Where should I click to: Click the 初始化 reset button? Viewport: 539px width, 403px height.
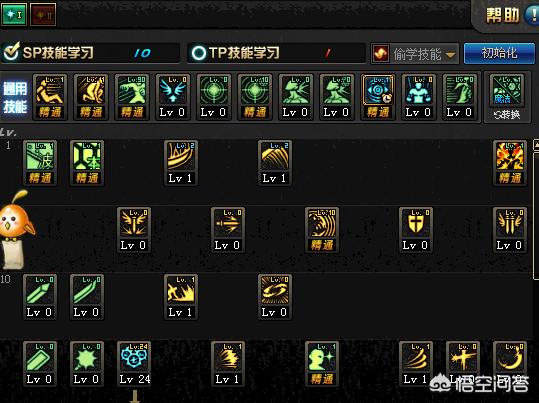[499, 53]
